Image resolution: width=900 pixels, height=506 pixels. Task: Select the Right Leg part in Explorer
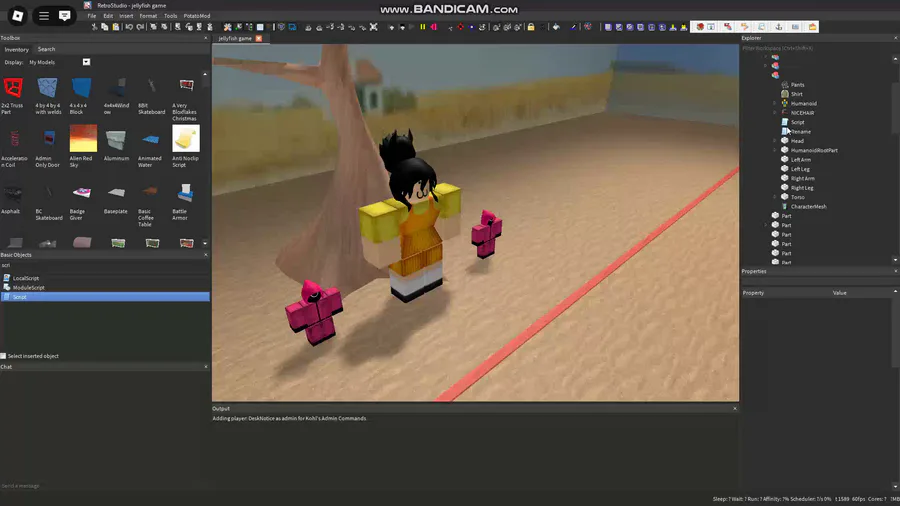802,188
